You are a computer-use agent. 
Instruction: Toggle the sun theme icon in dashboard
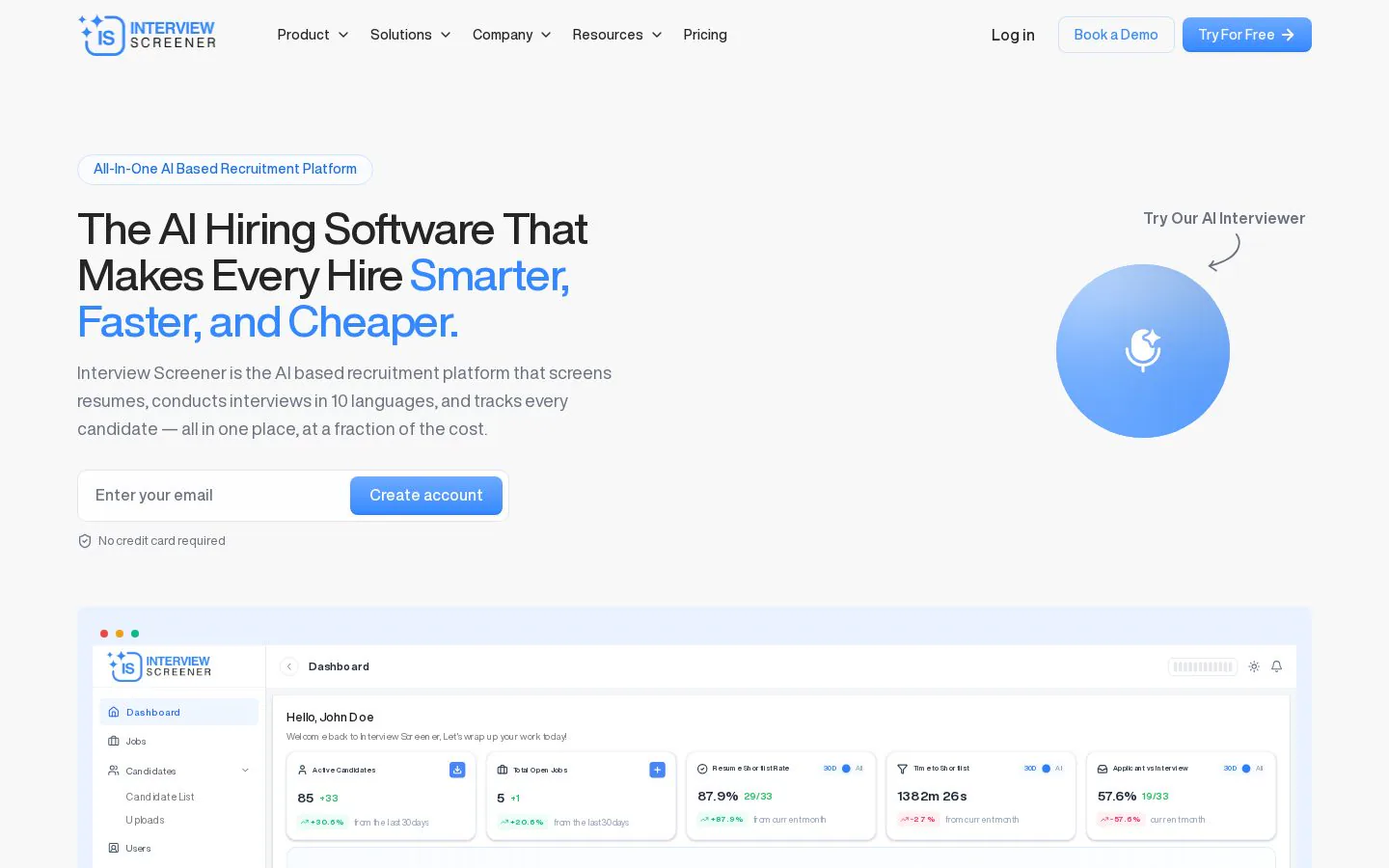click(x=1254, y=666)
